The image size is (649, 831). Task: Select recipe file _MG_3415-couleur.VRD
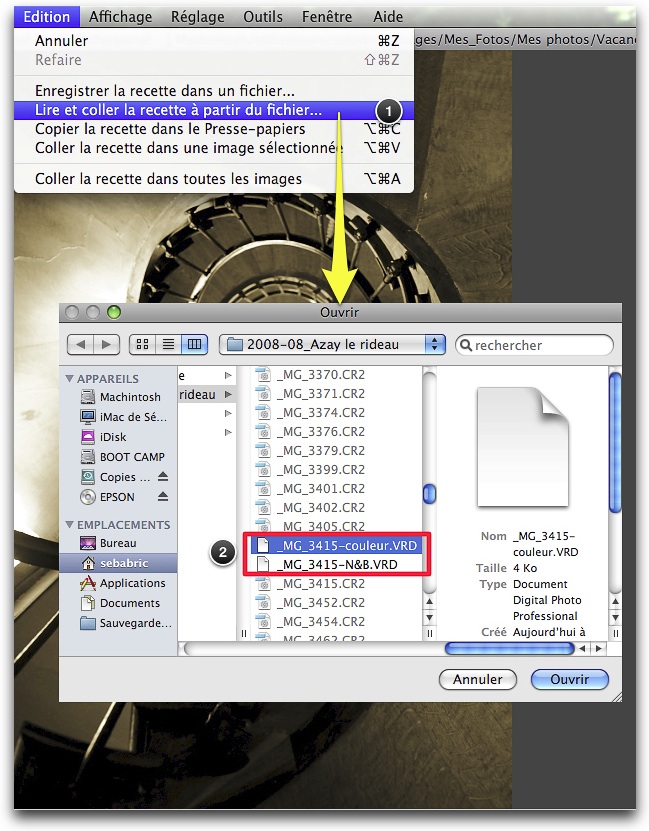coord(336,545)
